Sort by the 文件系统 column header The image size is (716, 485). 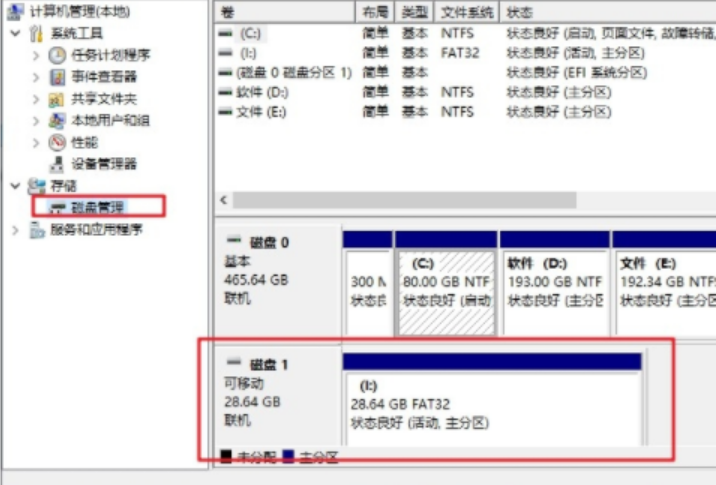(x=468, y=11)
